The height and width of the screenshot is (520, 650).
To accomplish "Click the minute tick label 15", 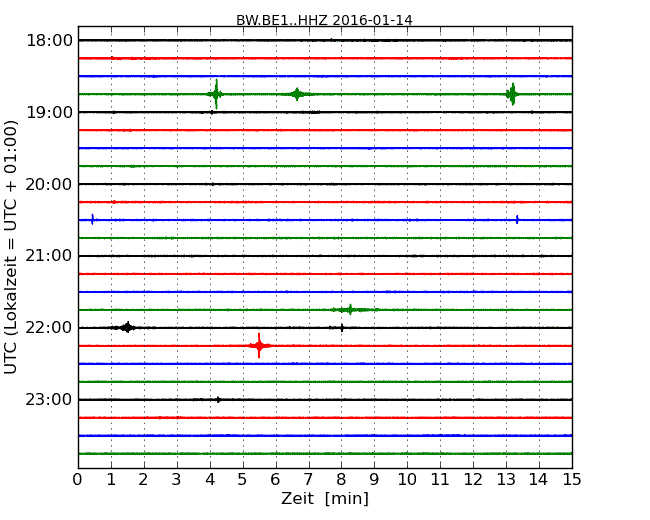I will 572,480.
